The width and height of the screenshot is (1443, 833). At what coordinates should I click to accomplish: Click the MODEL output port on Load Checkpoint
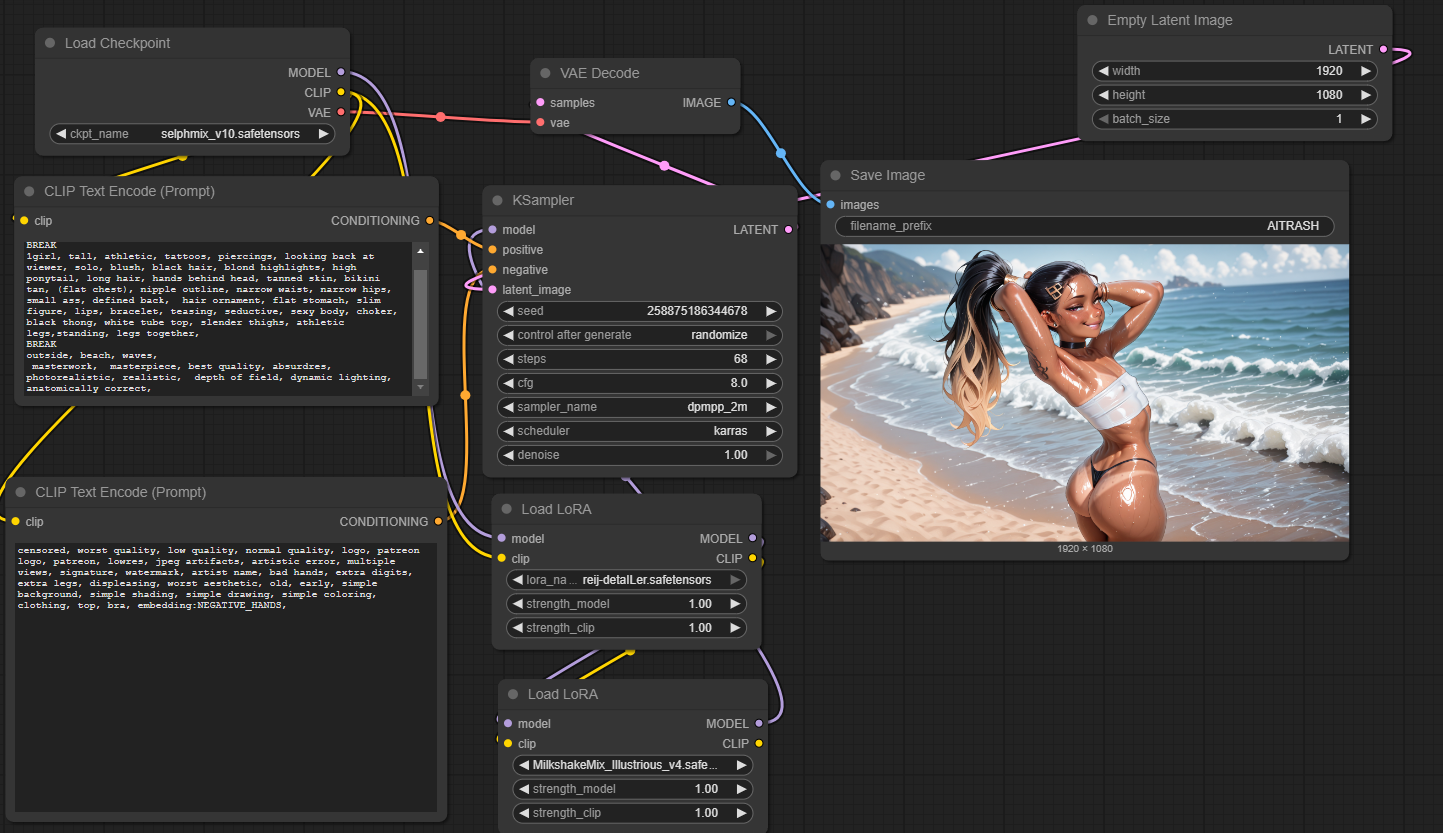tap(341, 72)
